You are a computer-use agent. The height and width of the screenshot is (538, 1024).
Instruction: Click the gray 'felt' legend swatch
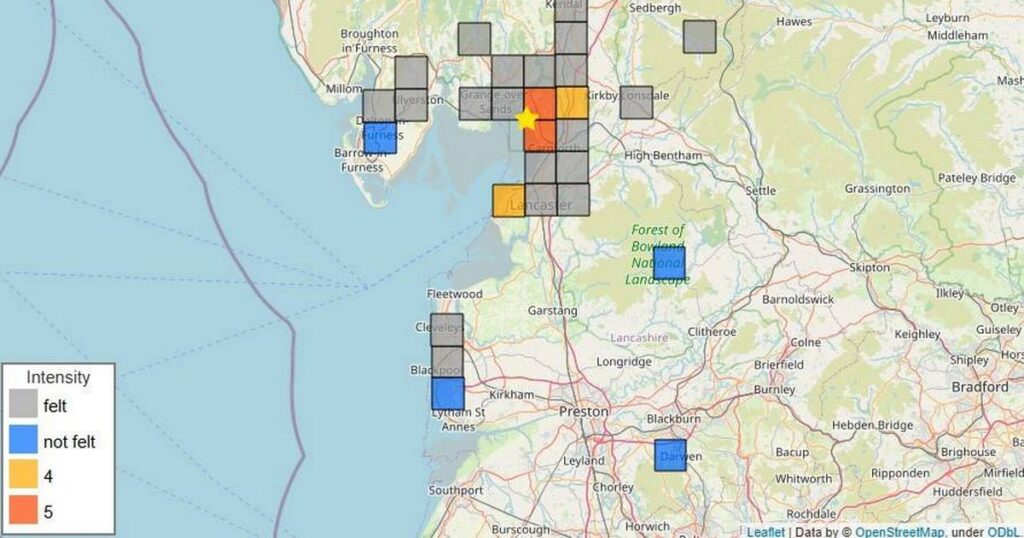[x=24, y=406]
